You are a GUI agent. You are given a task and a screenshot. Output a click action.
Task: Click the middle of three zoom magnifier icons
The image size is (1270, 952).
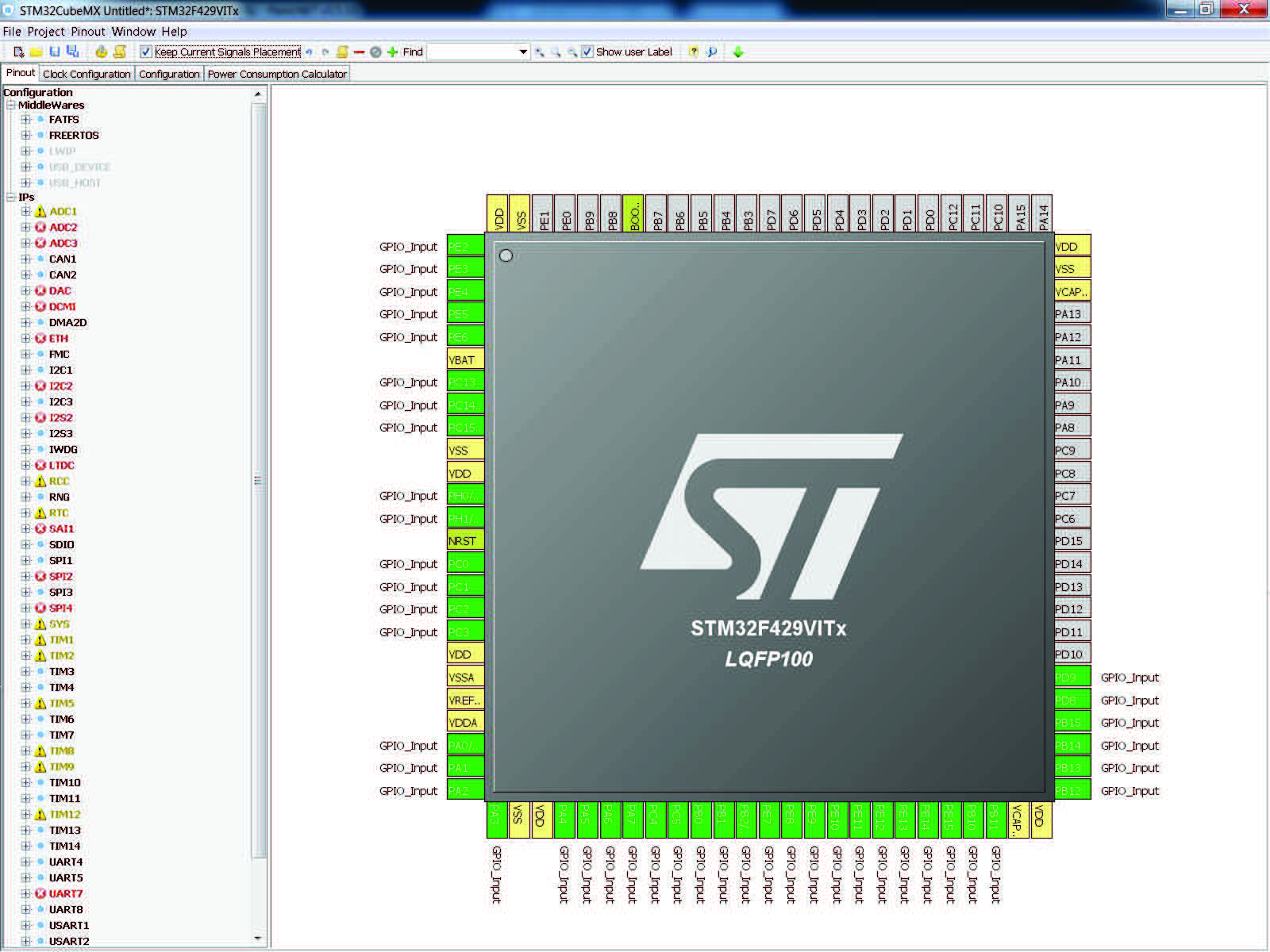[556, 52]
